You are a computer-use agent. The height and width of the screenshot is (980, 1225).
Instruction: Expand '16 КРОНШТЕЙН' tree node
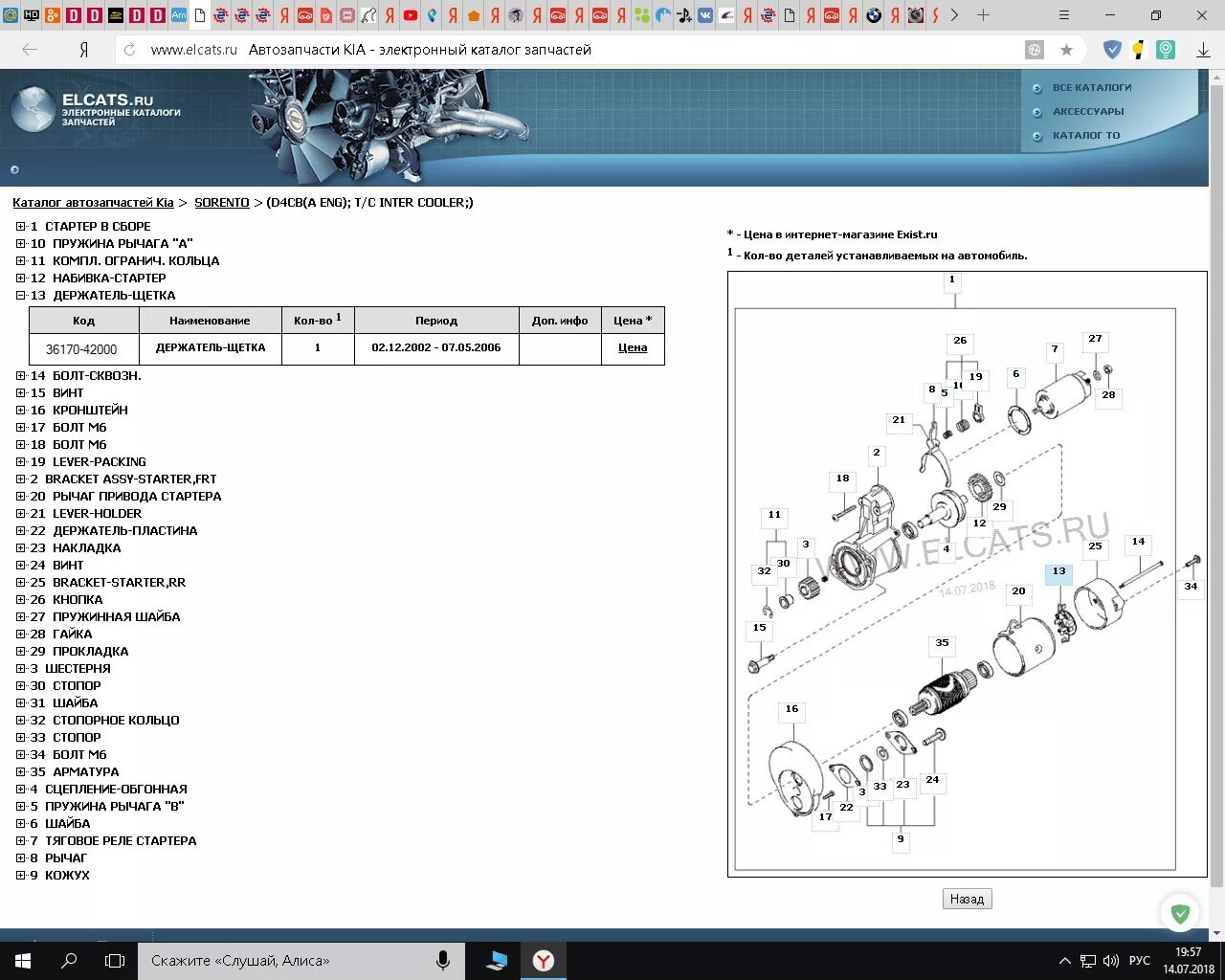(x=21, y=411)
